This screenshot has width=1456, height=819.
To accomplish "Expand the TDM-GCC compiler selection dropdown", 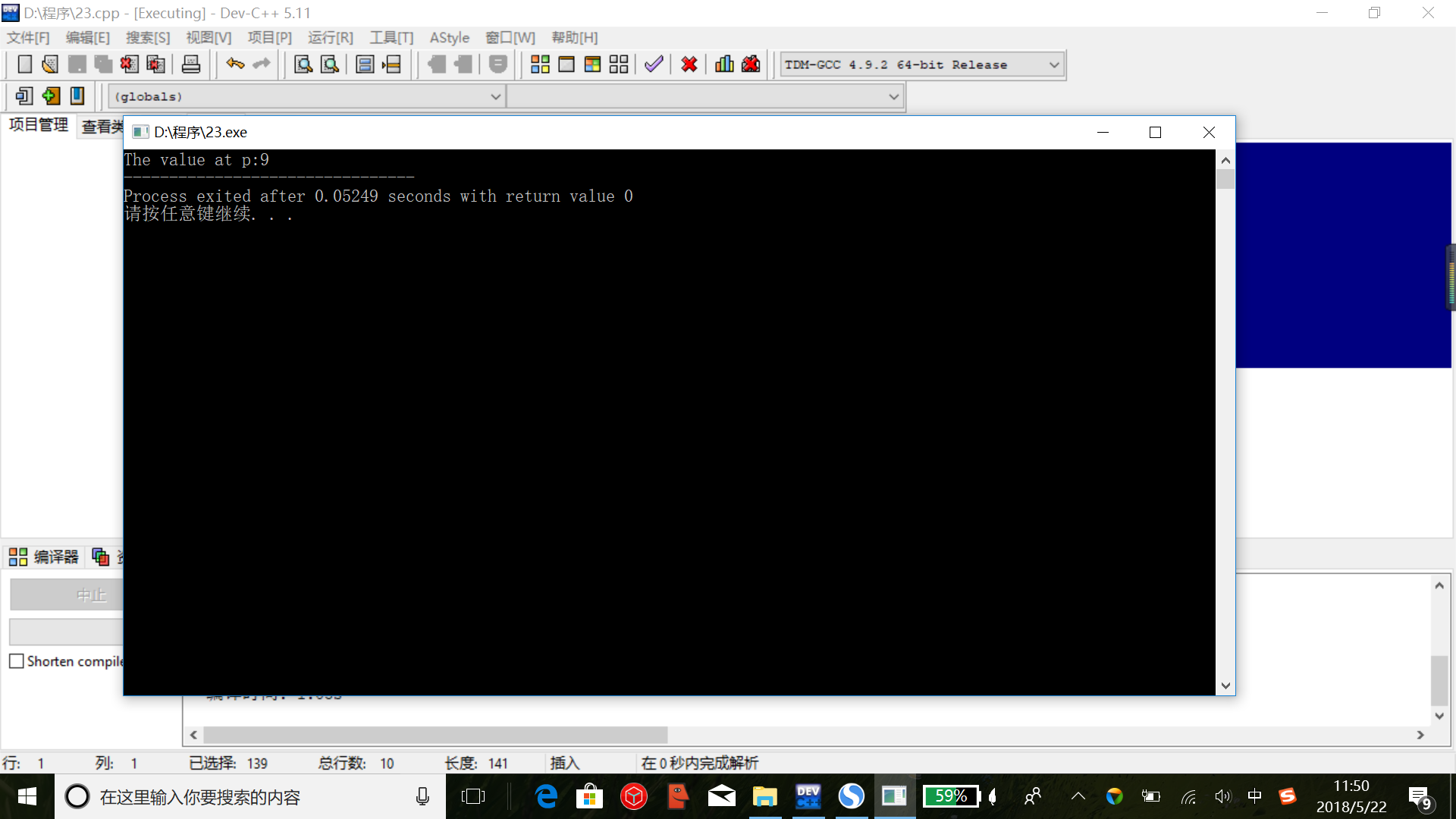I will (x=1053, y=65).
